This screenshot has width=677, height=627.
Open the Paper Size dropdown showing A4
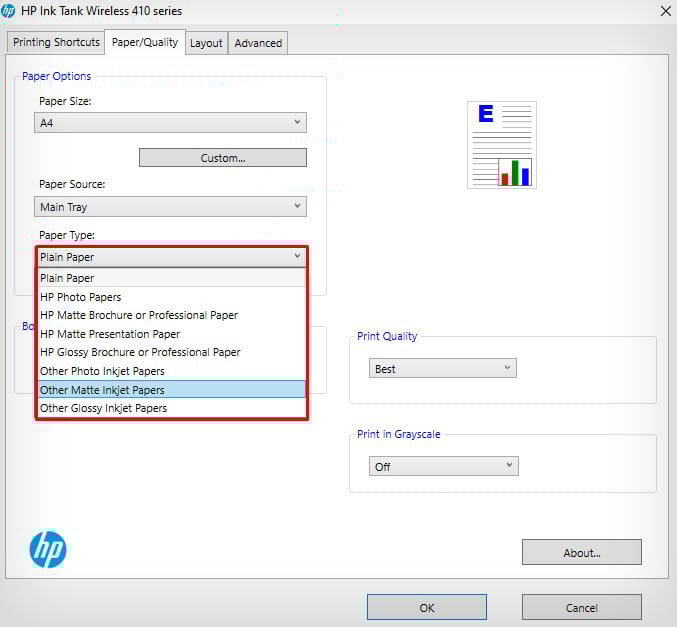170,123
